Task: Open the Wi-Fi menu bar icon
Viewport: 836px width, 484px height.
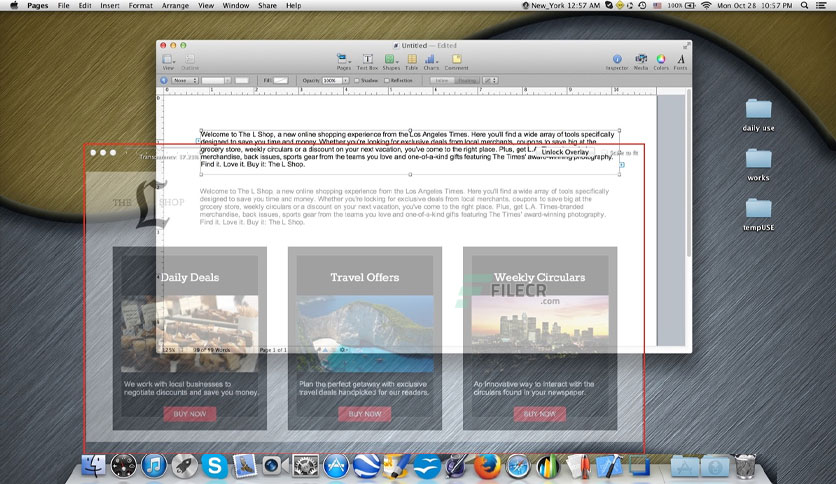Action: point(706,5)
